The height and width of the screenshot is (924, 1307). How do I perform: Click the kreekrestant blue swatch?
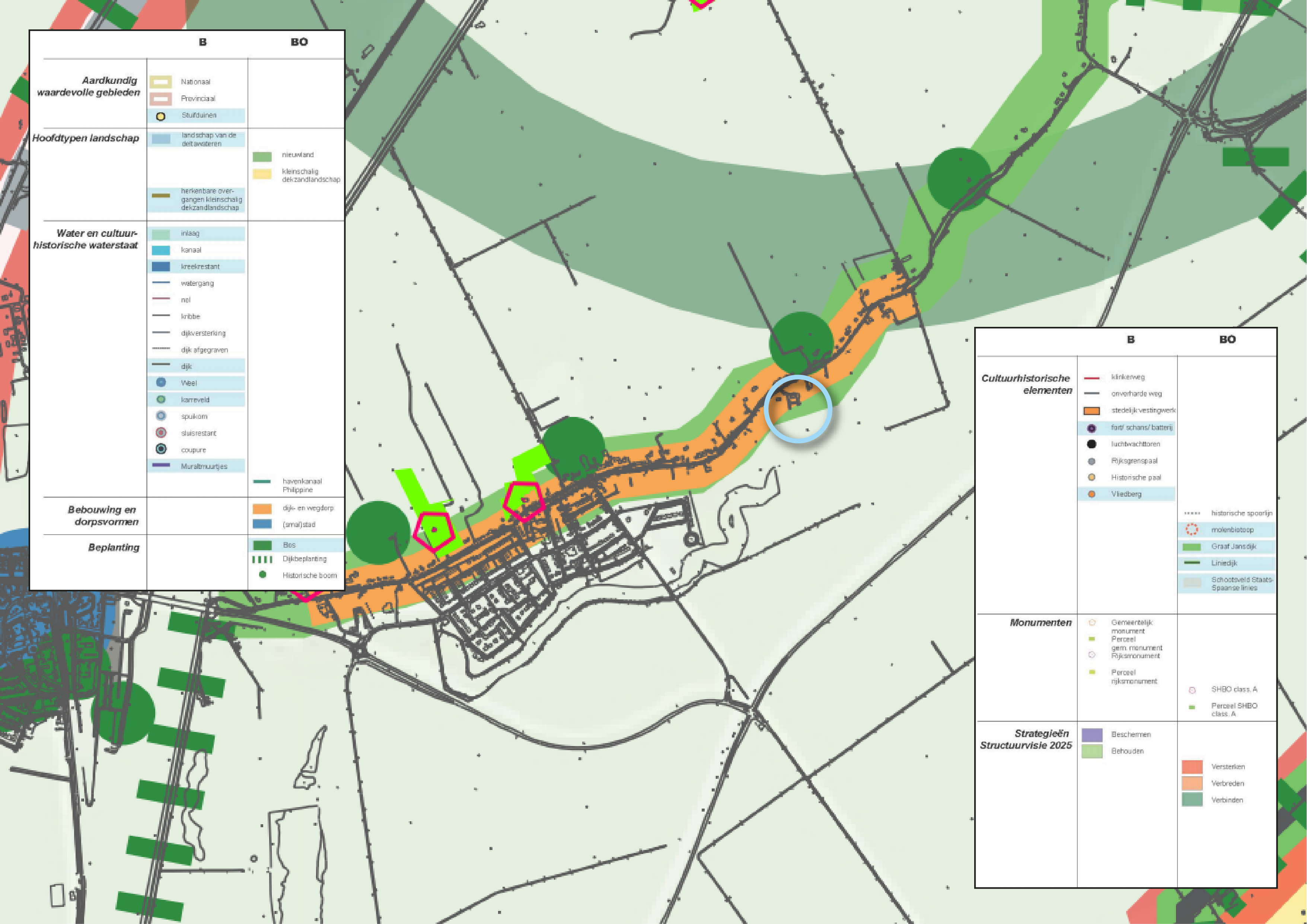tap(160, 267)
